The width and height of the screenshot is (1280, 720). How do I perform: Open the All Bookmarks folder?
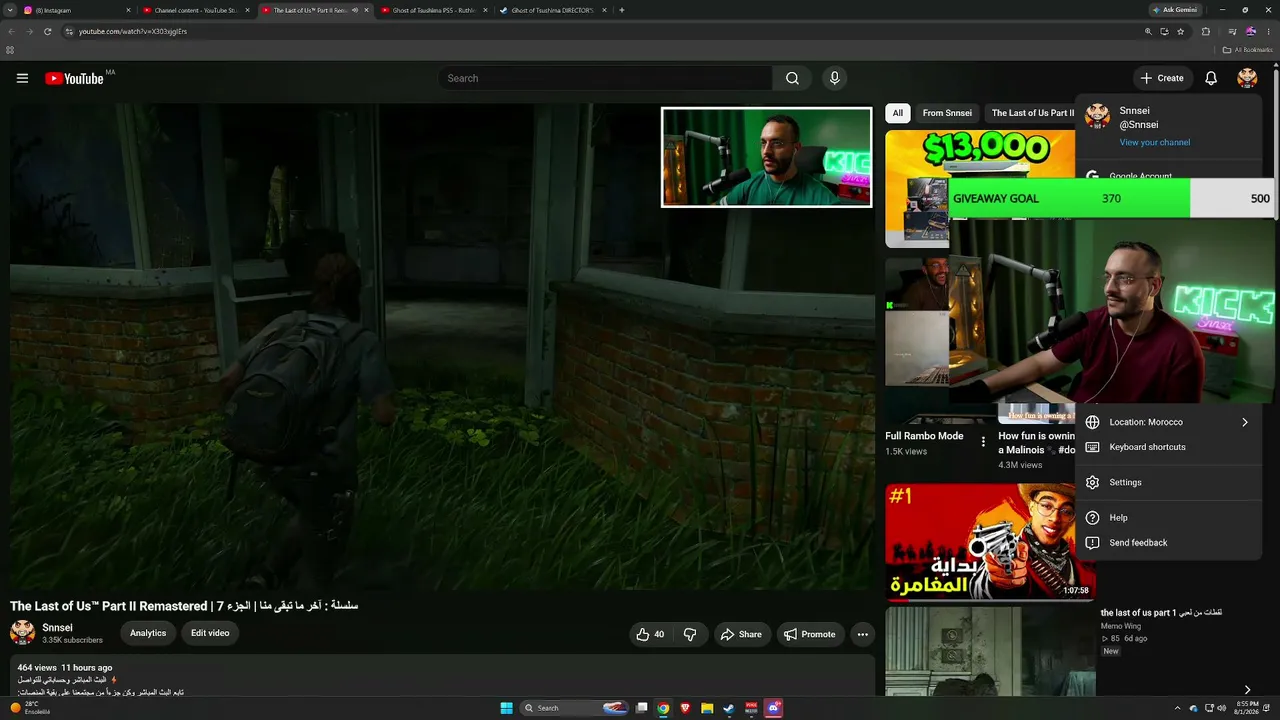coord(1247,49)
